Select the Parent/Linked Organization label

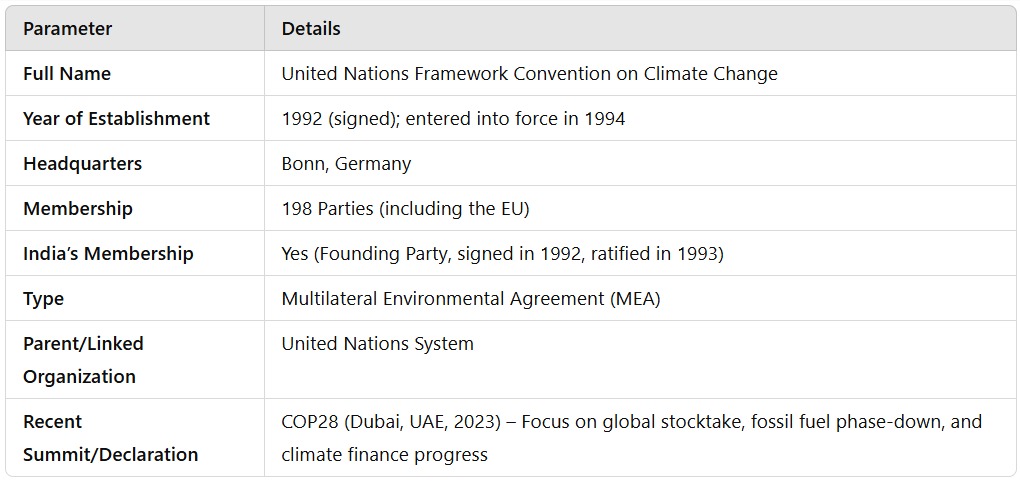pyautogui.click(x=83, y=360)
